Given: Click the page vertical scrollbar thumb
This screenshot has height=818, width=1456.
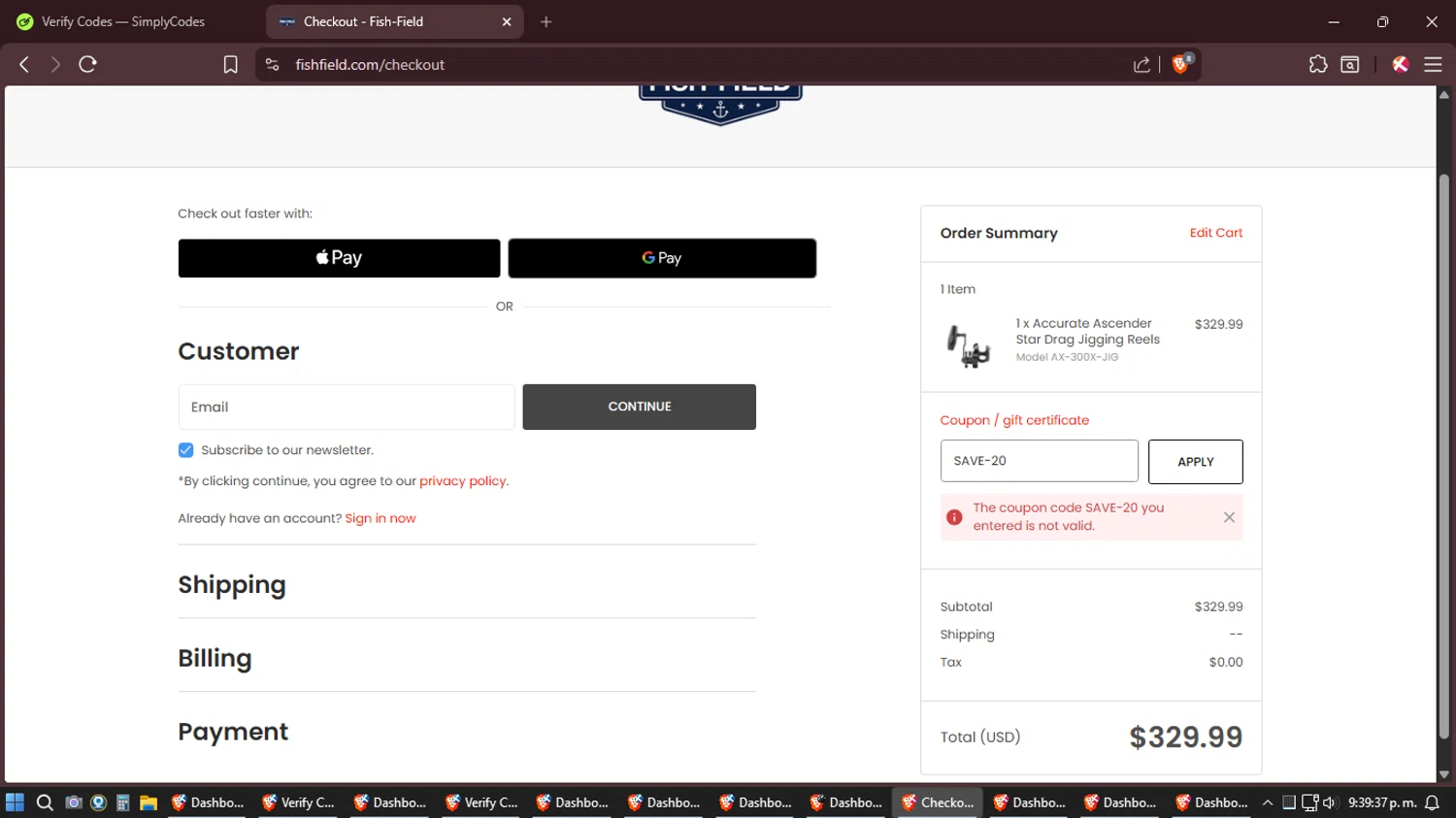Looking at the screenshot, I should [1443, 456].
